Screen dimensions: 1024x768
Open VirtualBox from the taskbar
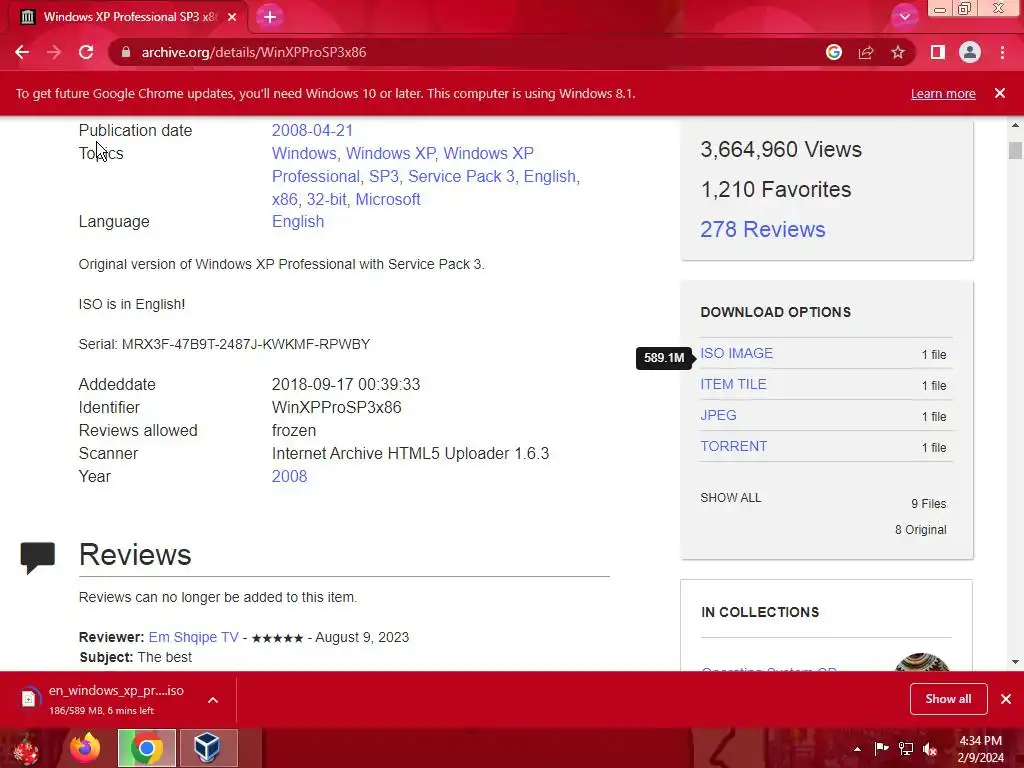click(x=208, y=748)
